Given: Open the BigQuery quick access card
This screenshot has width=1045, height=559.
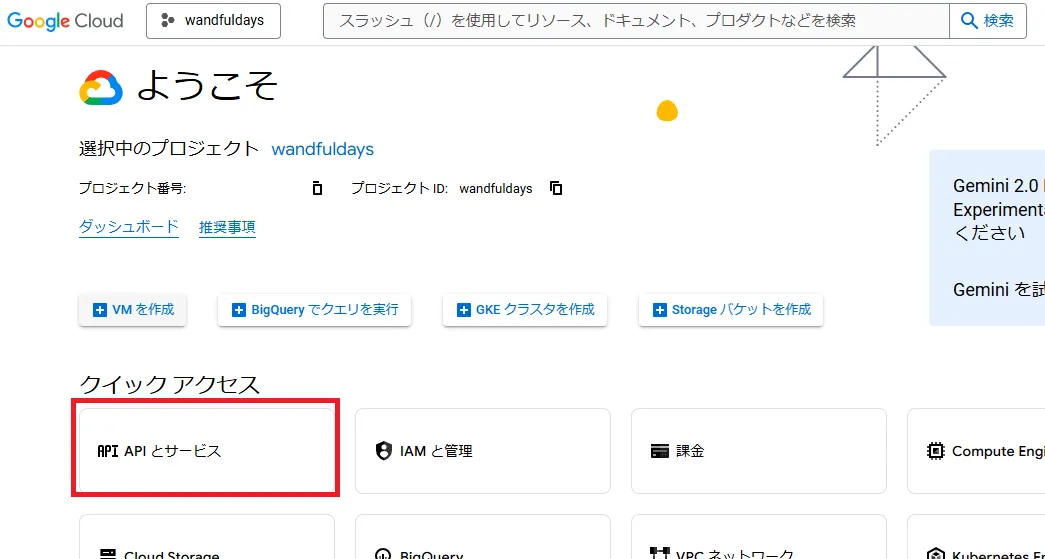Looking at the screenshot, I should (483, 537).
